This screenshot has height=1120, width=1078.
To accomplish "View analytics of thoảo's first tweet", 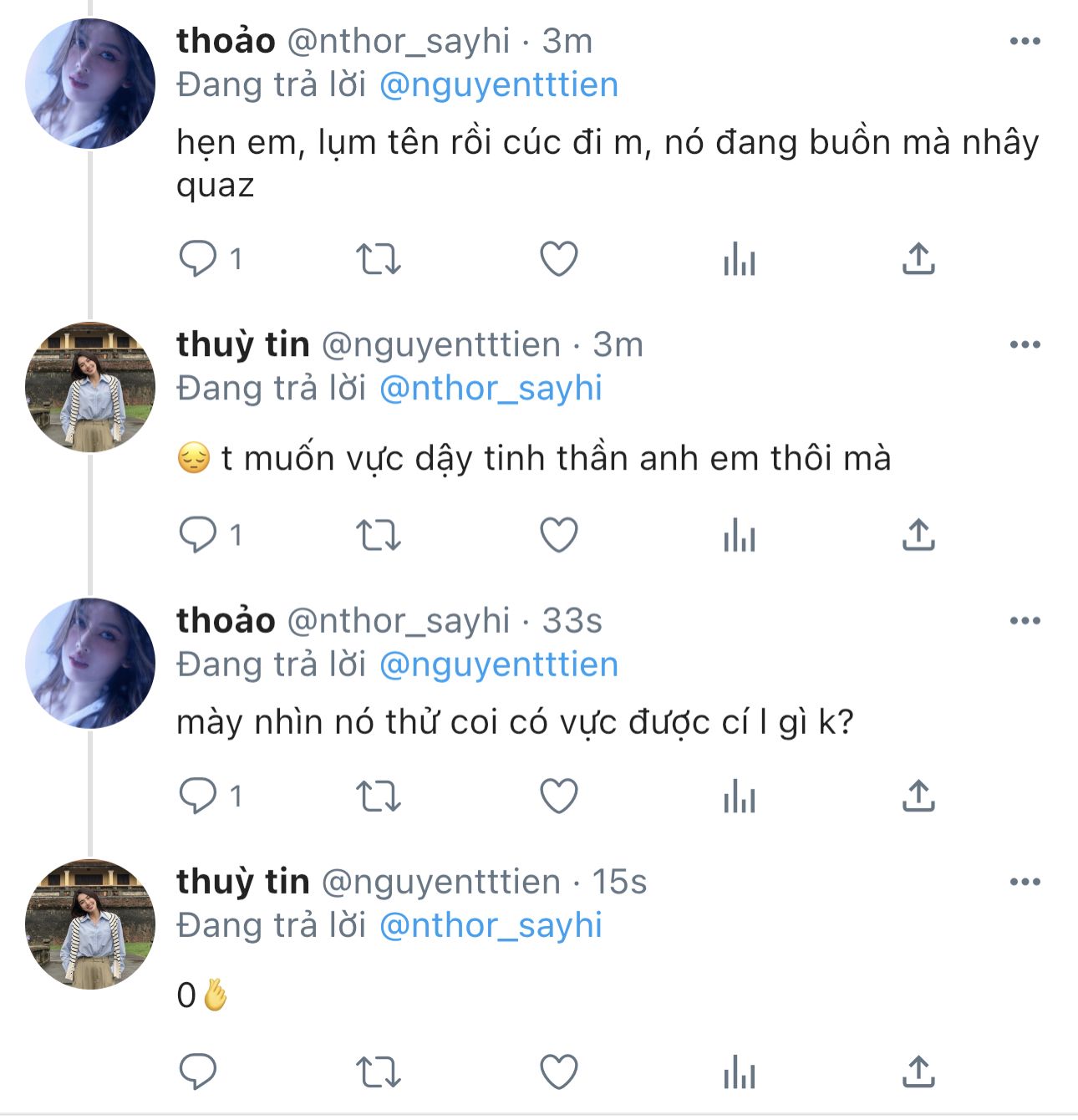I will point(739,259).
